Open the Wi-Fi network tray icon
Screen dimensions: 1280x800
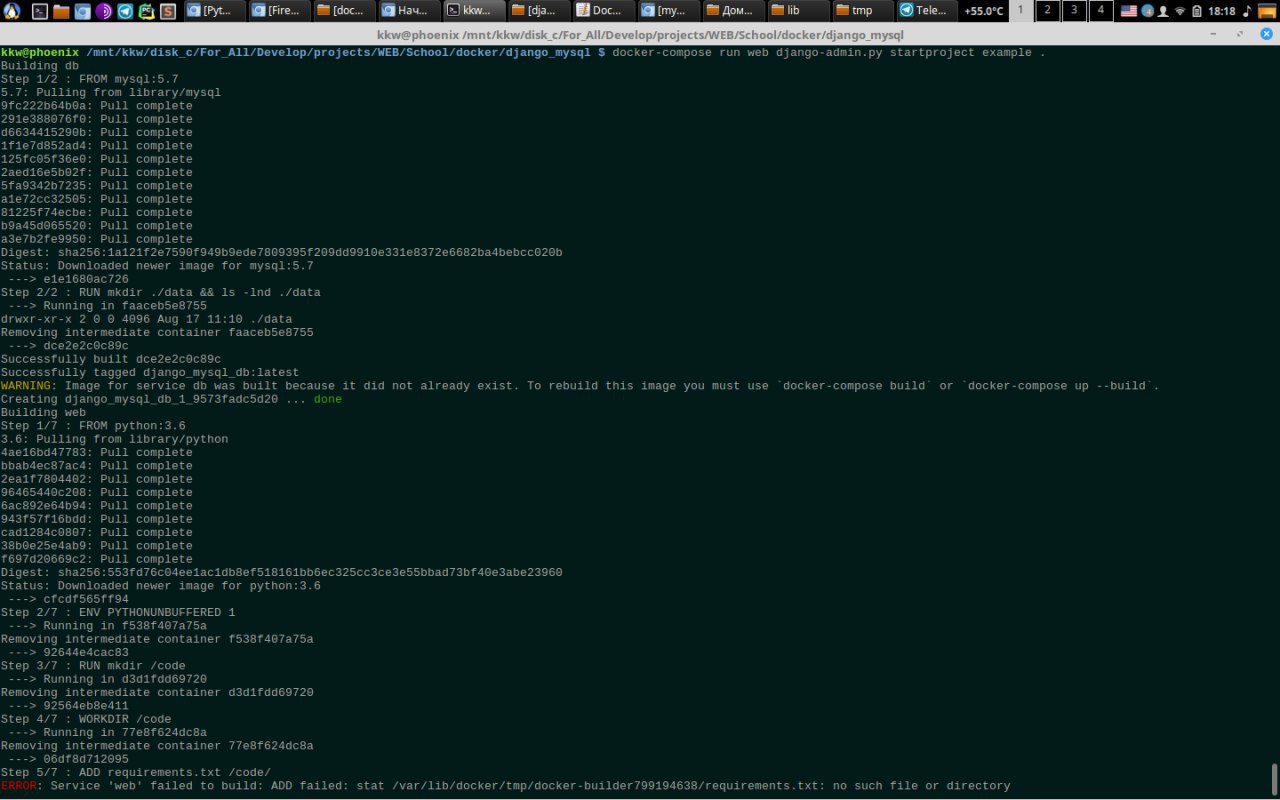(1180, 11)
